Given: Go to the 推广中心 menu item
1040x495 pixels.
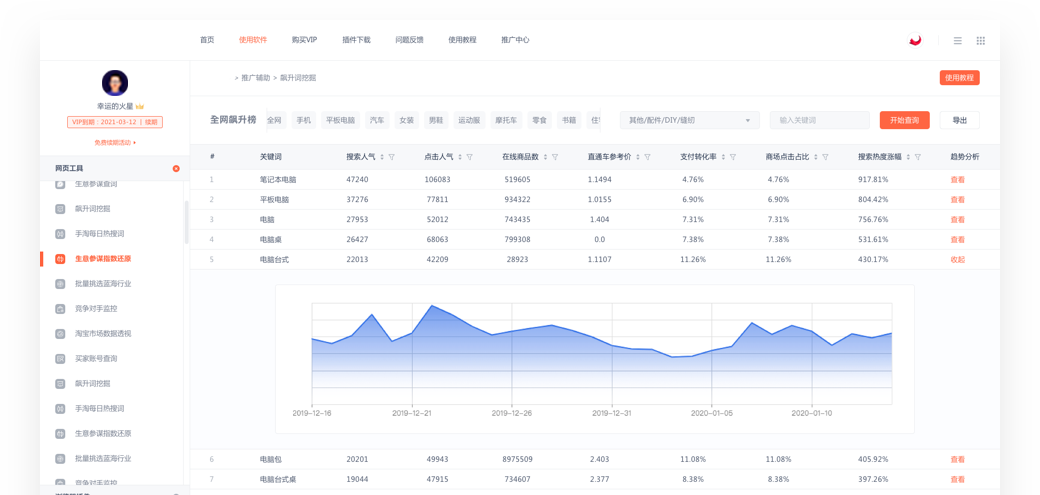Looking at the screenshot, I should coord(515,40).
